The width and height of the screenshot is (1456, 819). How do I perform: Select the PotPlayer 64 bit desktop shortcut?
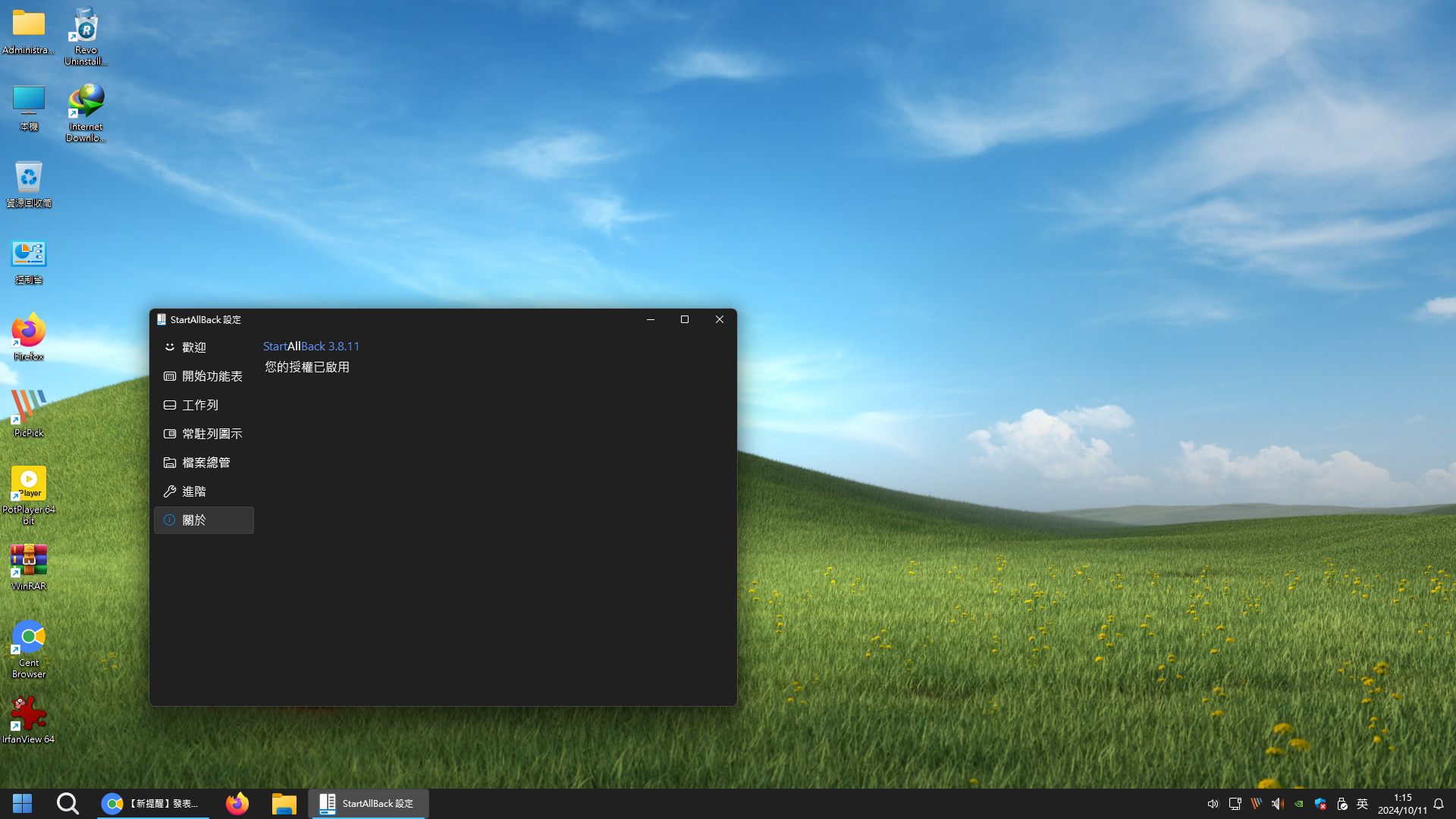point(29,495)
